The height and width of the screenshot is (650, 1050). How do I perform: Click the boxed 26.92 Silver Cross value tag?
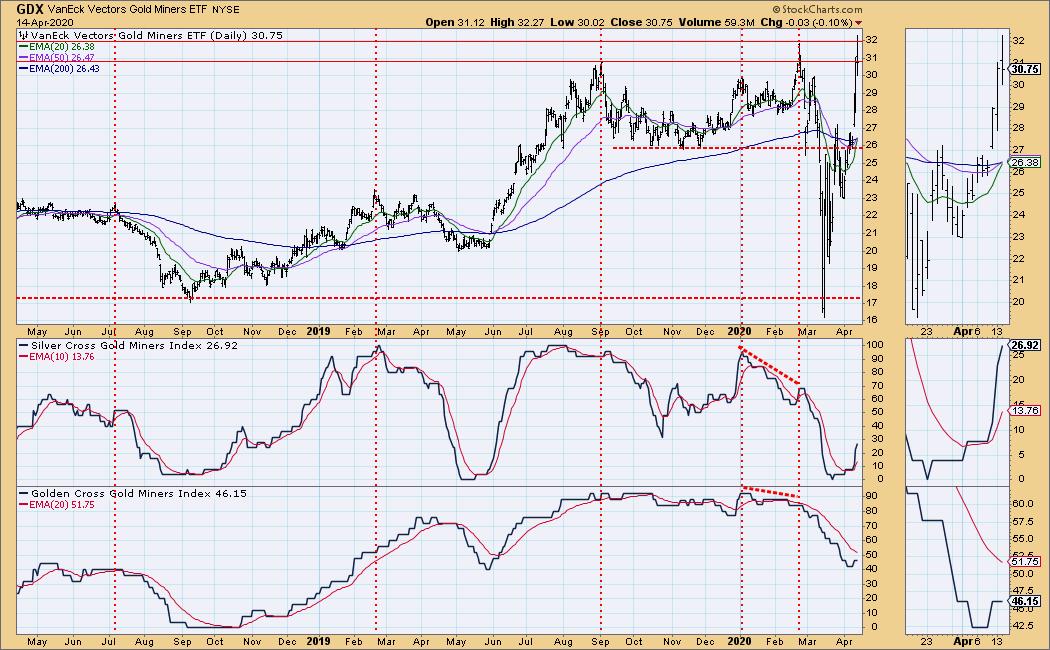pyautogui.click(x=1025, y=345)
